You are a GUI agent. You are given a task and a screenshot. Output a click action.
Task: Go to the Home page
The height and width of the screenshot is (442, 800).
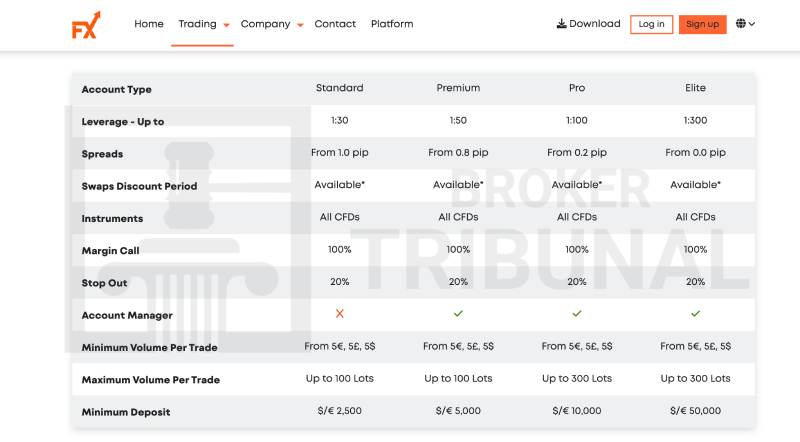click(x=149, y=24)
